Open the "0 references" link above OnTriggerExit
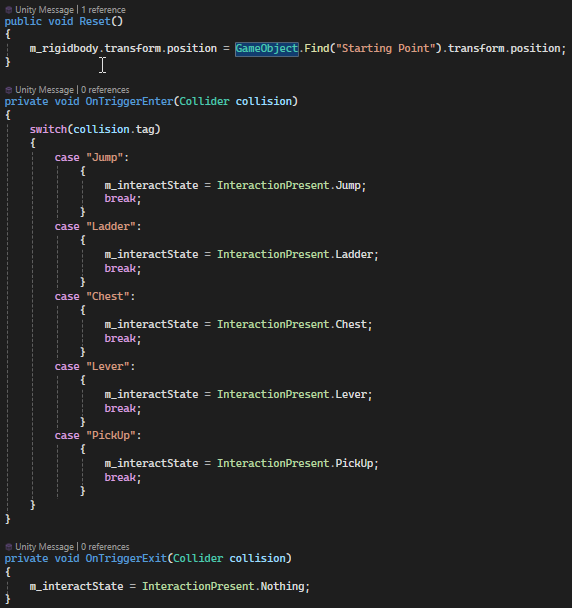572x608 pixels. click(x=105, y=547)
